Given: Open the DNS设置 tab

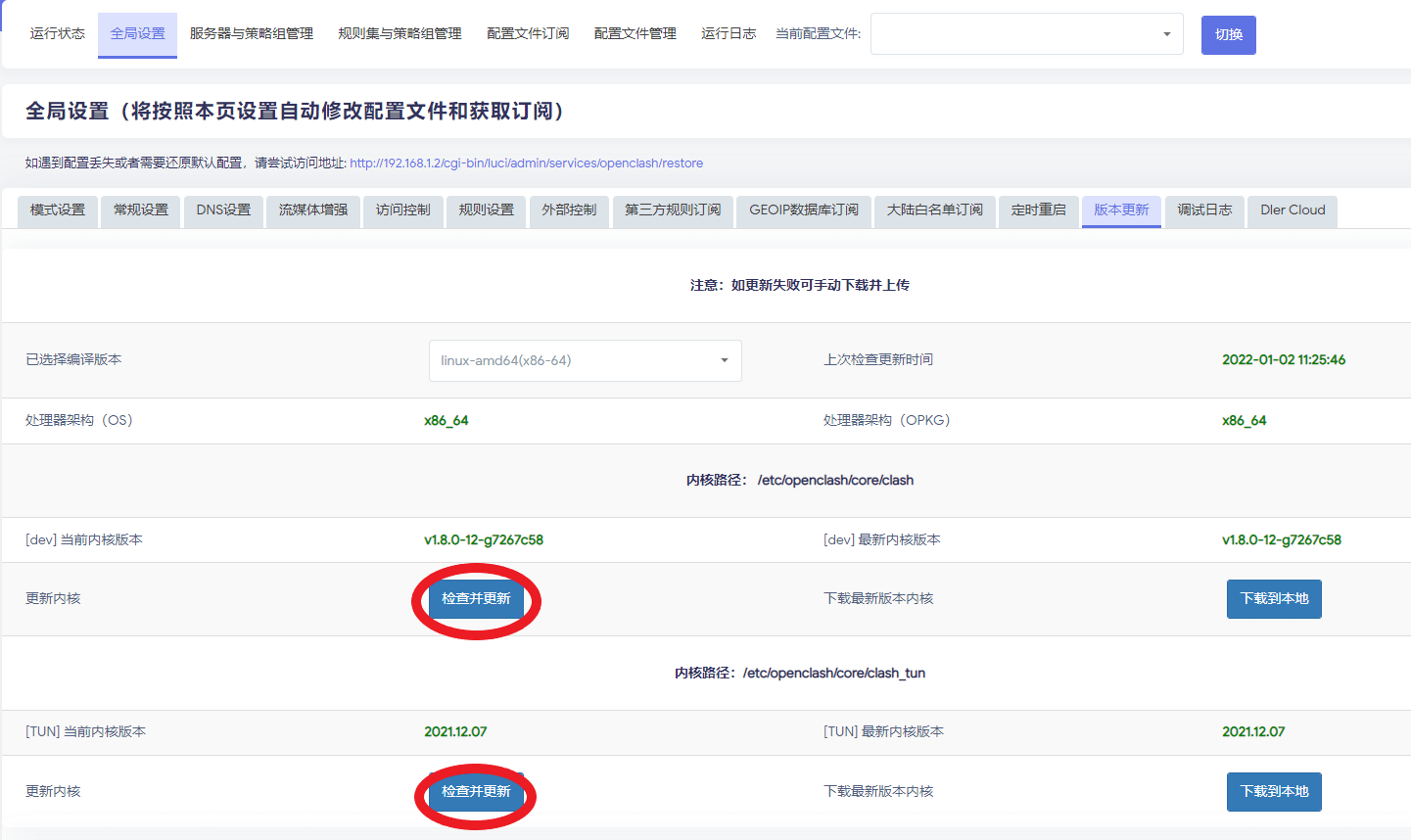Looking at the screenshot, I should coord(223,210).
